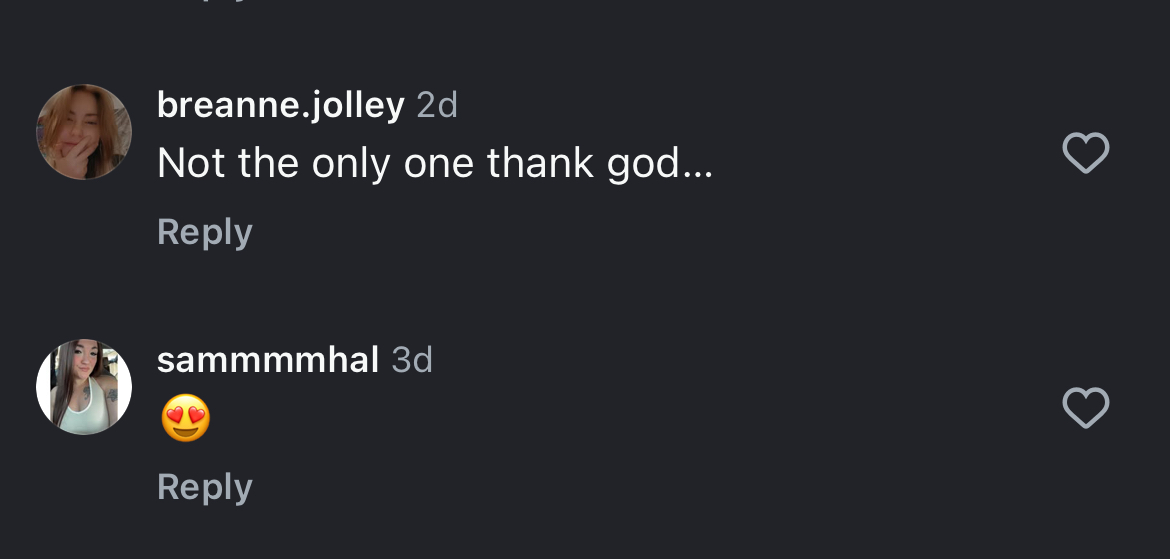Reply to sammmmhal's emoji comment
The image size is (1170, 559).
[205, 487]
